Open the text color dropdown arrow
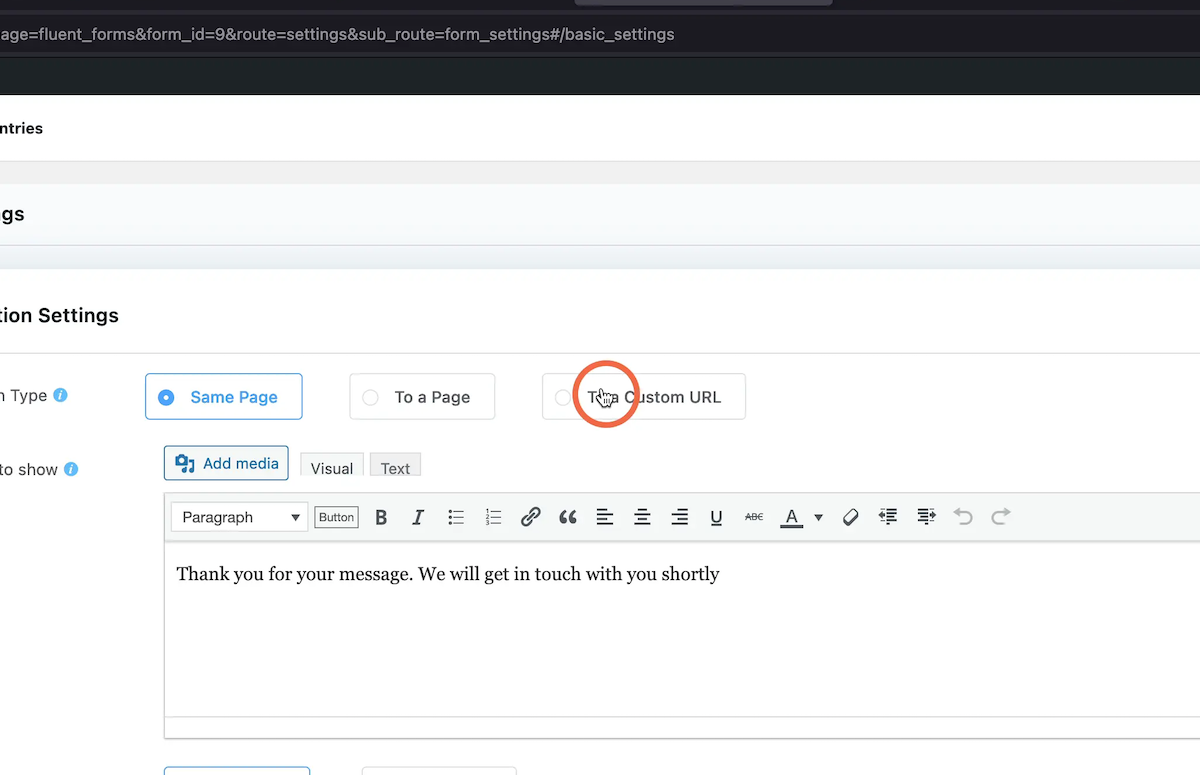This screenshot has width=1200, height=776. tap(818, 517)
